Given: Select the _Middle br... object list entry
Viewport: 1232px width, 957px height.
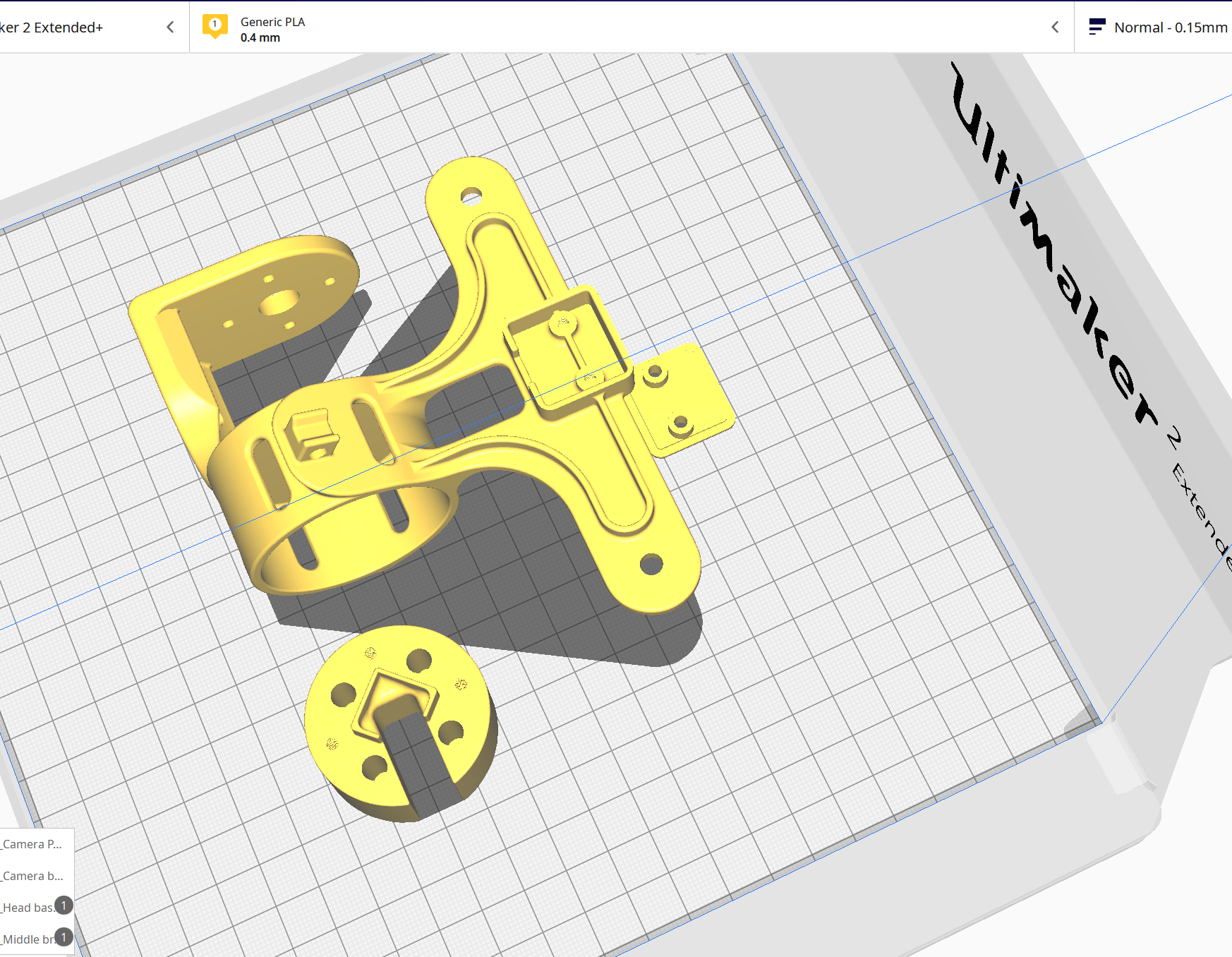Looking at the screenshot, I should click(28, 939).
